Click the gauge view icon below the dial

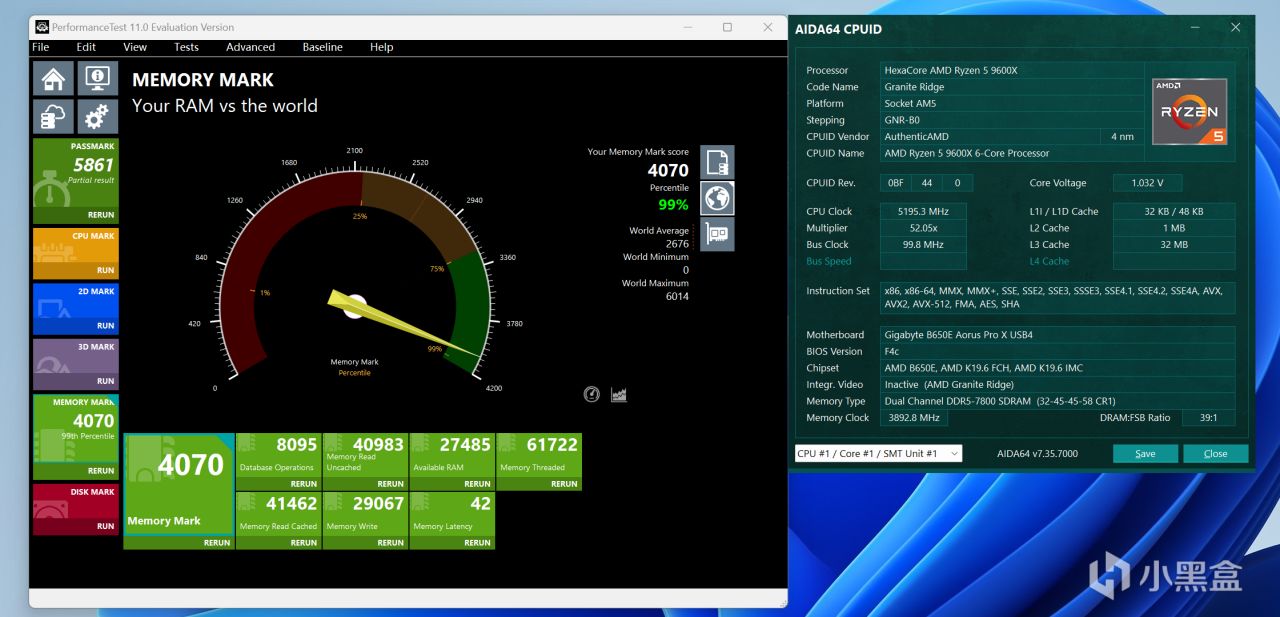[x=592, y=394]
